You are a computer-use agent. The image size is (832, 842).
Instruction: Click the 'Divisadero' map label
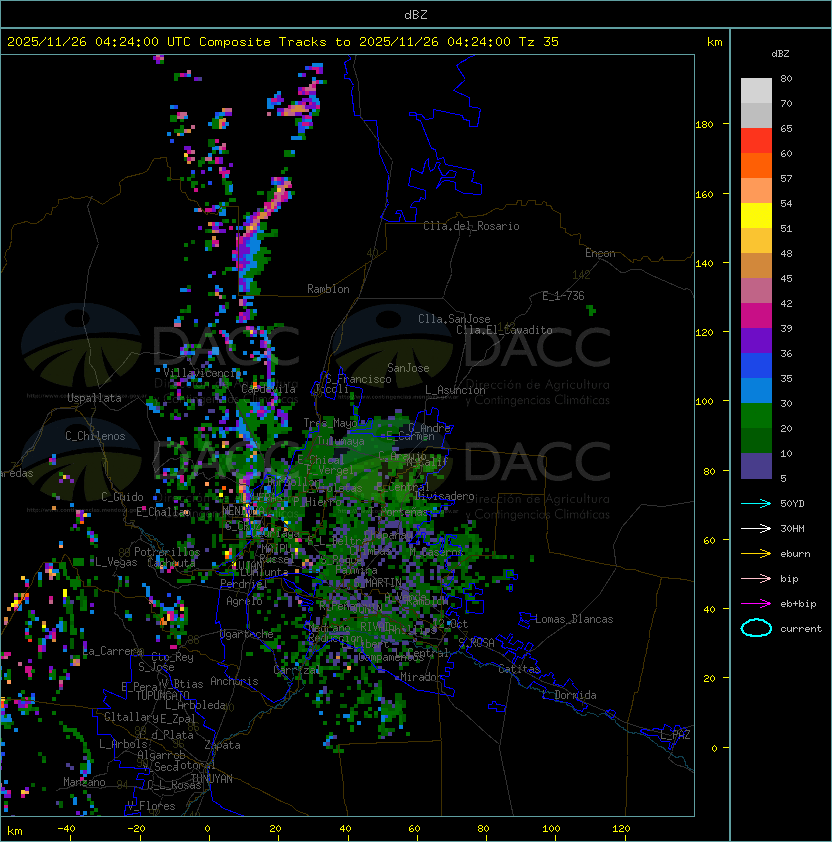click(445, 496)
